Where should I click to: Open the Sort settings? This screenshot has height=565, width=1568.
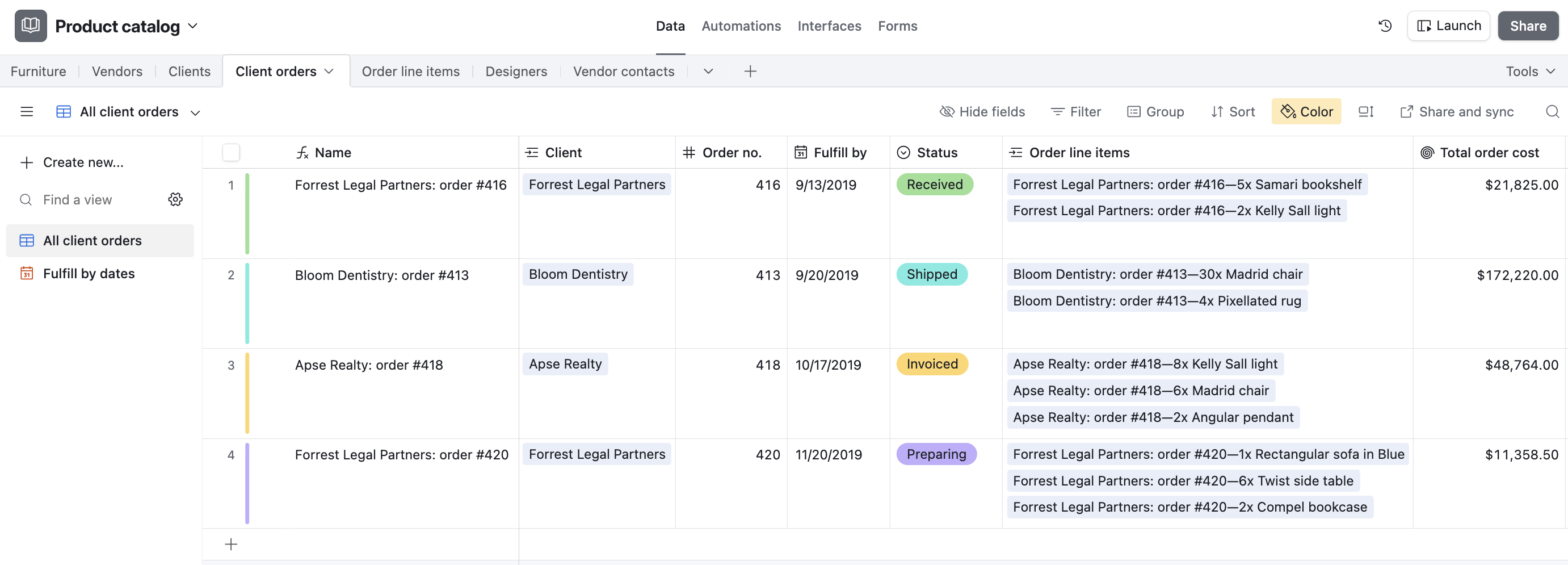tap(1233, 111)
